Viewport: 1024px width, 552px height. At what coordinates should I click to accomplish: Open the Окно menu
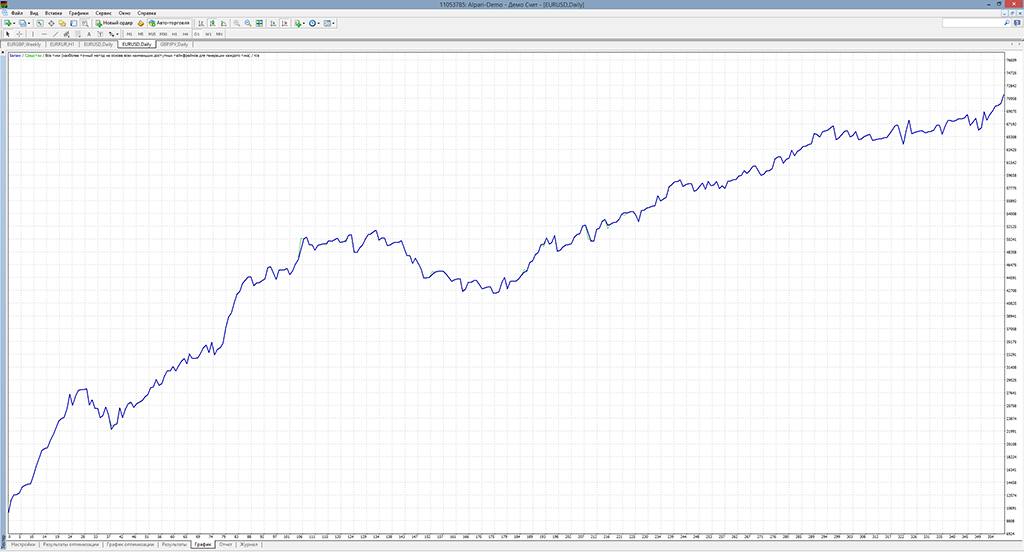[124, 13]
